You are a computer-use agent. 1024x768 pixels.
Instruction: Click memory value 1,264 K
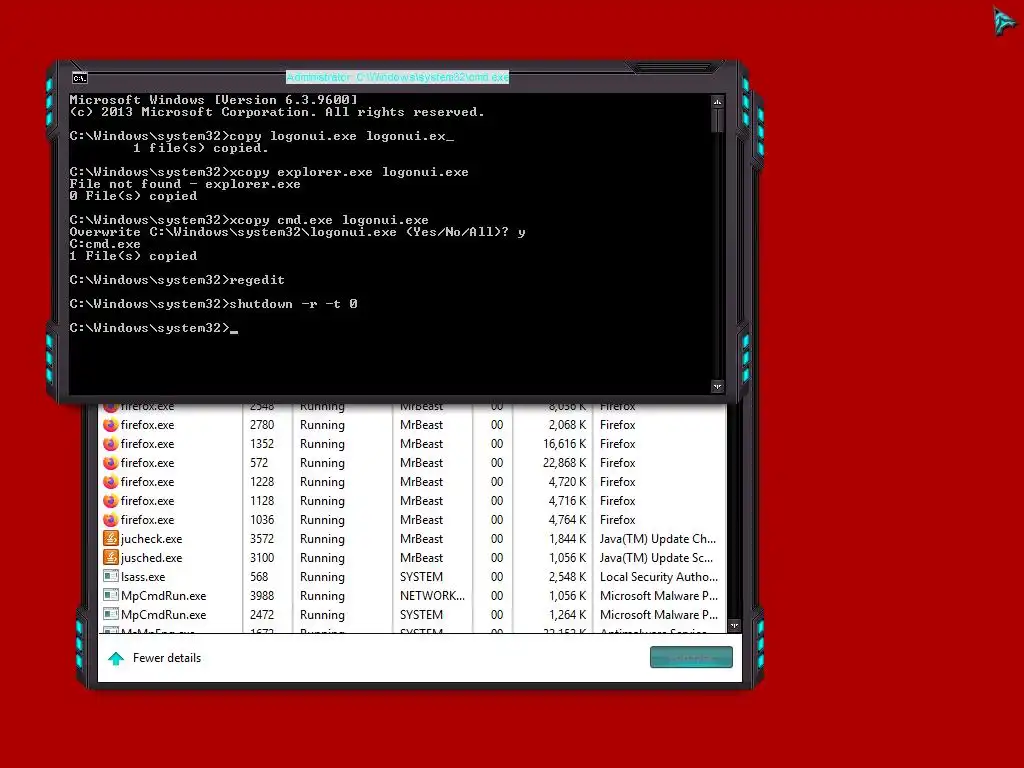[x=568, y=615]
